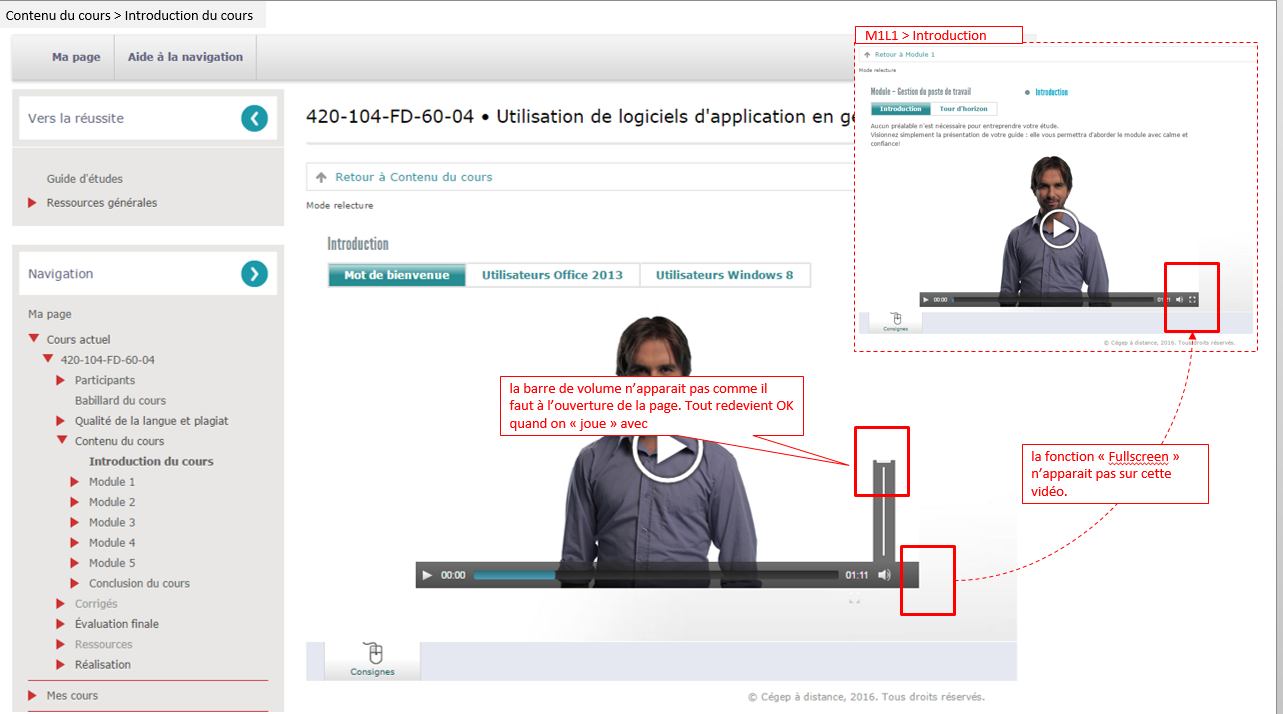Open Aide à la navigation menu item
The height and width of the screenshot is (714, 1283).
[x=185, y=57]
